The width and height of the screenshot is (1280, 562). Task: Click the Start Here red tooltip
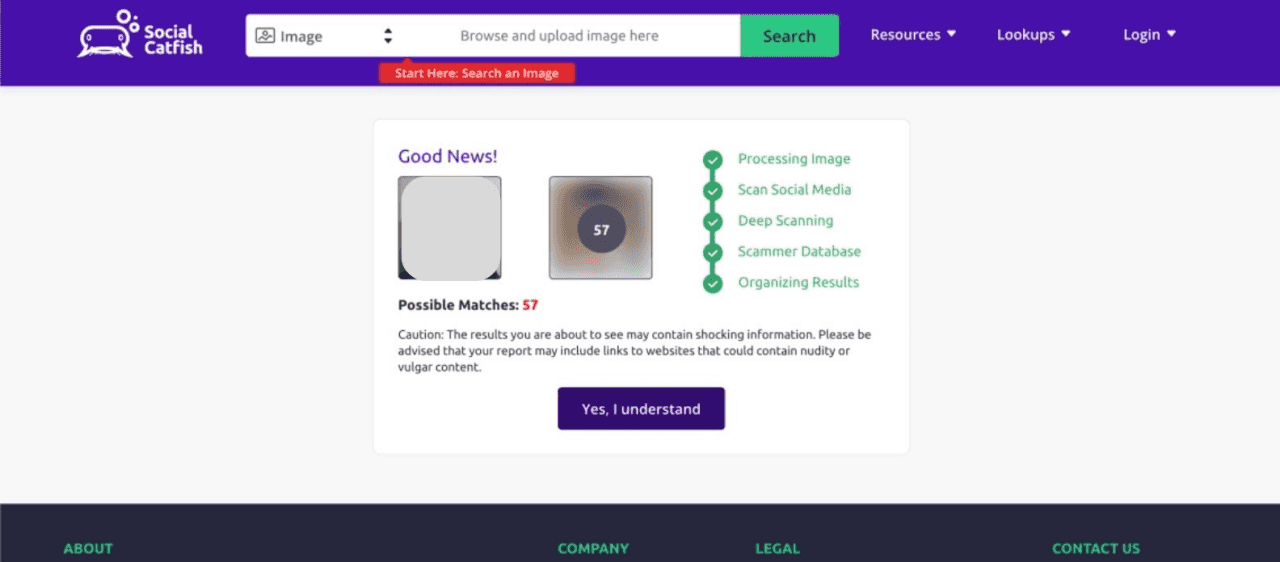point(477,73)
